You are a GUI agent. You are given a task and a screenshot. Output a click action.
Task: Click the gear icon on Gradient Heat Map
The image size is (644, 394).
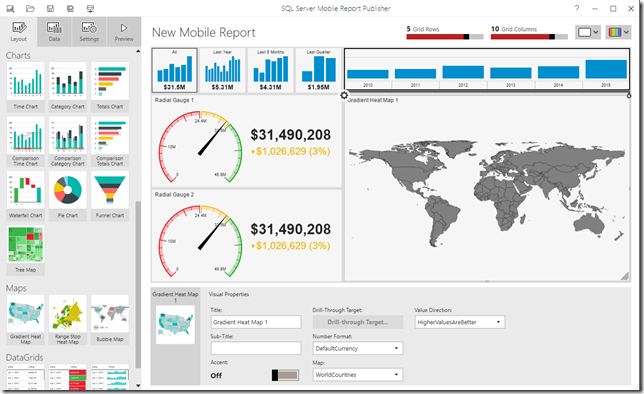pyautogui.click(x=344, y=95)
